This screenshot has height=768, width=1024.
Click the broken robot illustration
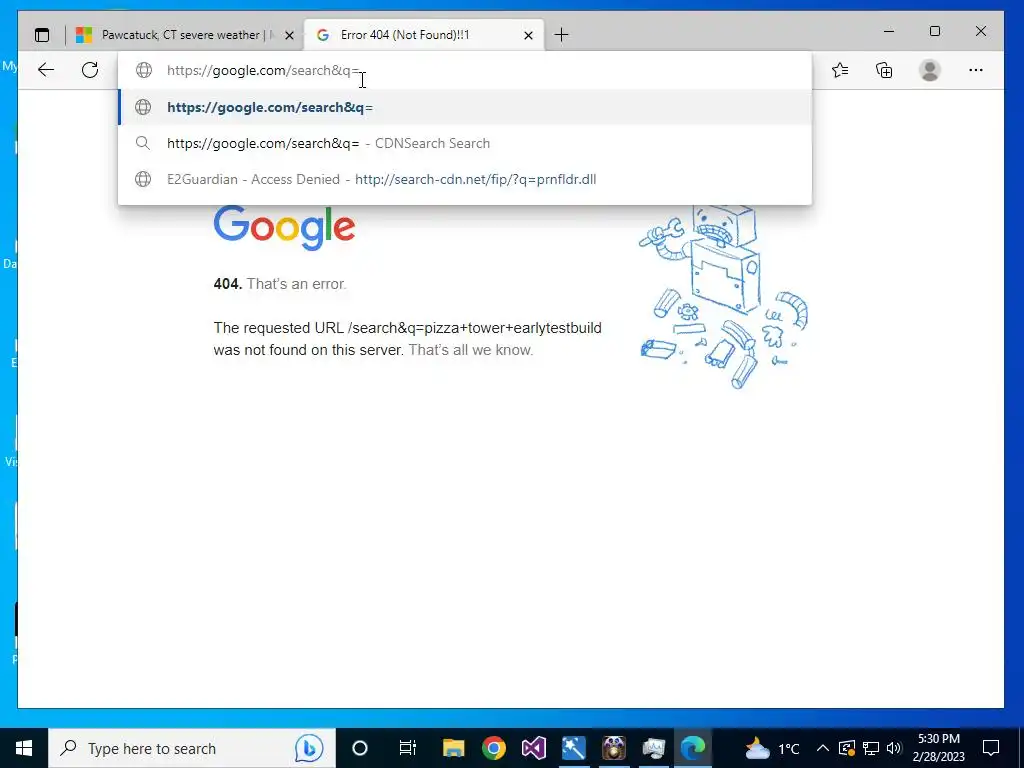coord(724,297)
